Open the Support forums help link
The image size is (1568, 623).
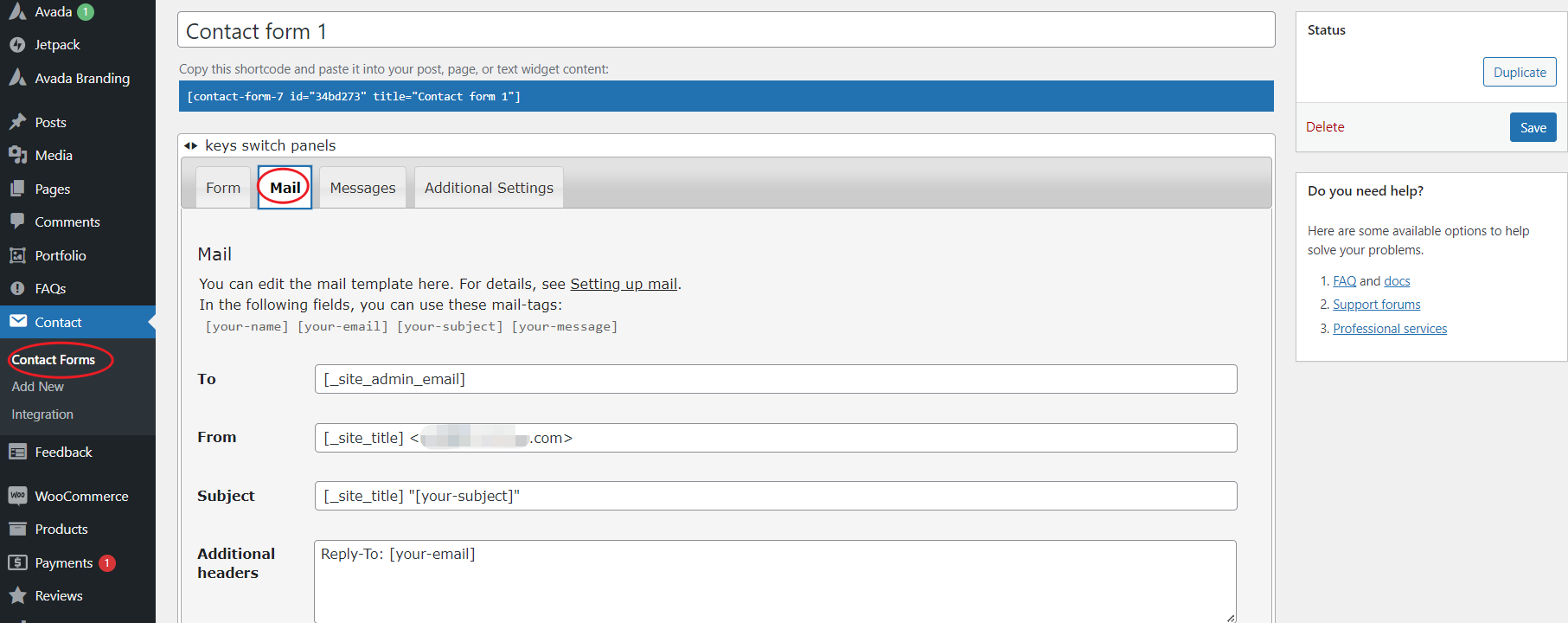click(x=1376, y=305)
